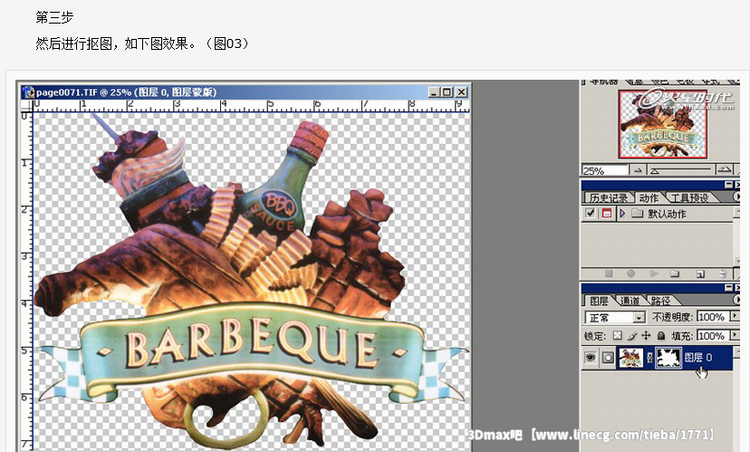
Task: Click the BARBEQUE banner in the canvas
Action: tap(252, 345)
